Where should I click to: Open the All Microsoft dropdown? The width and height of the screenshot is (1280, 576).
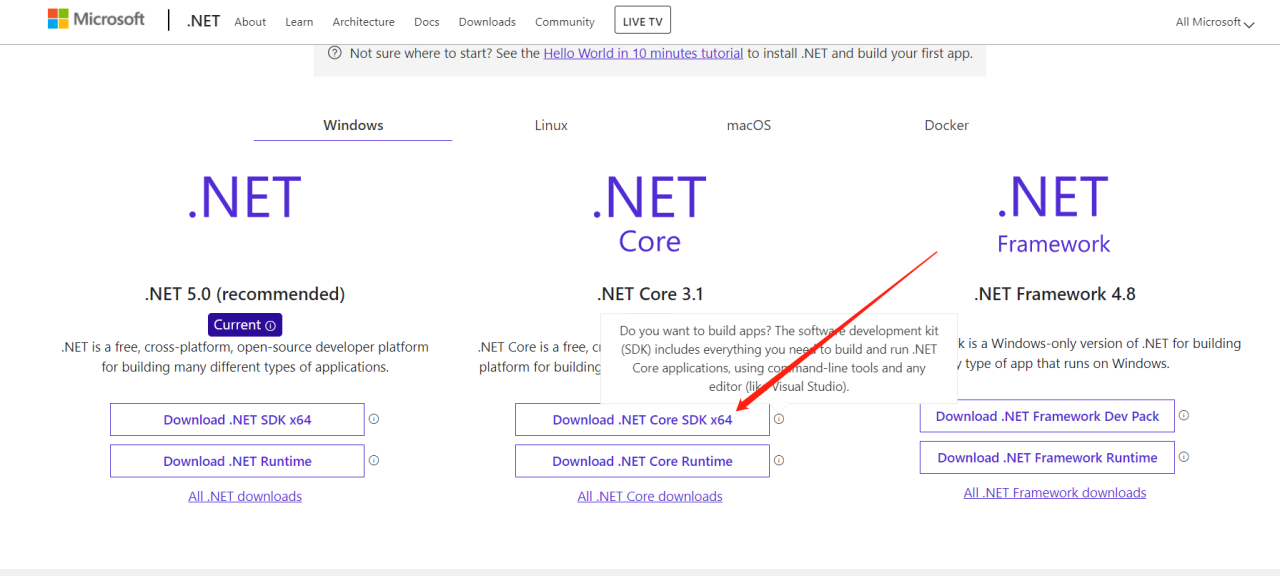pos(1213,21)
